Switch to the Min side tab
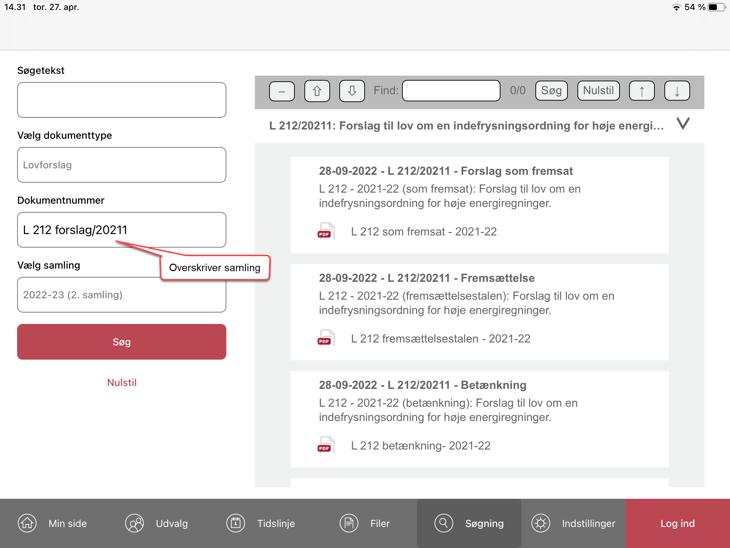This screenshot has height=548, width=730. click(x=52, y=523)
